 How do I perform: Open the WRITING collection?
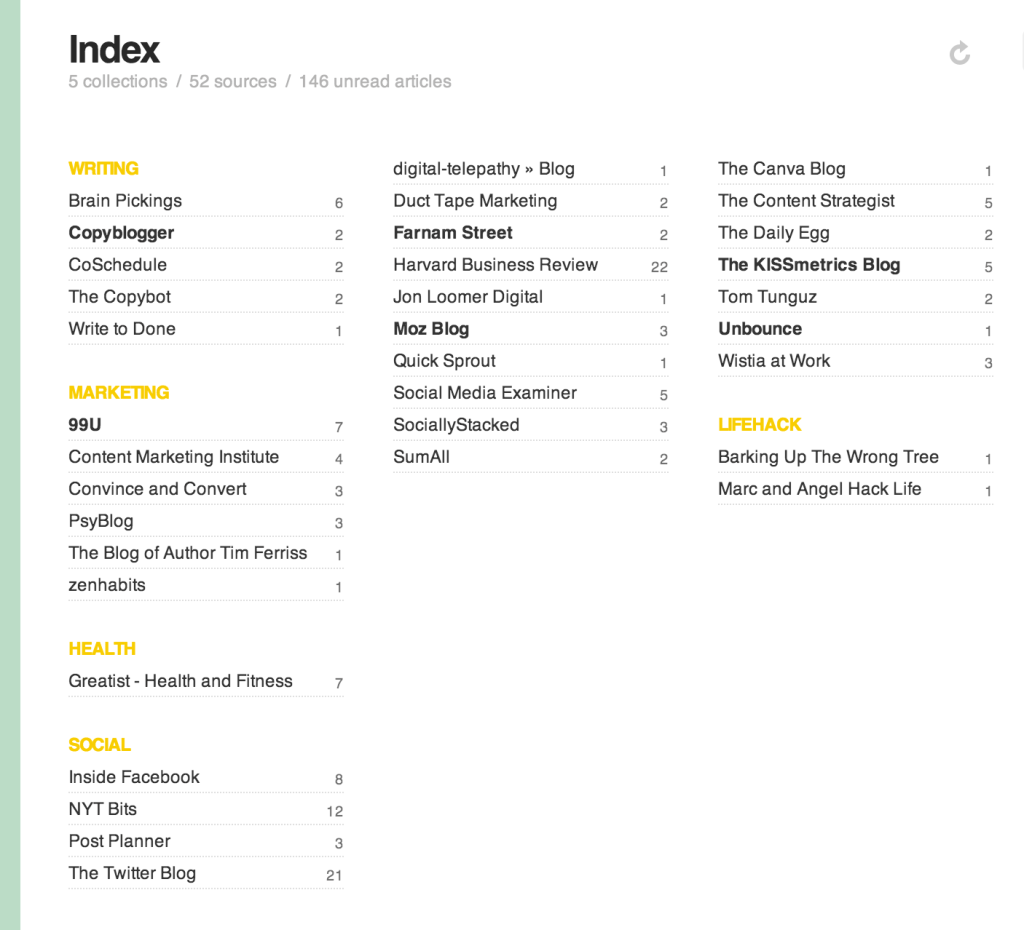pos(103,169)
